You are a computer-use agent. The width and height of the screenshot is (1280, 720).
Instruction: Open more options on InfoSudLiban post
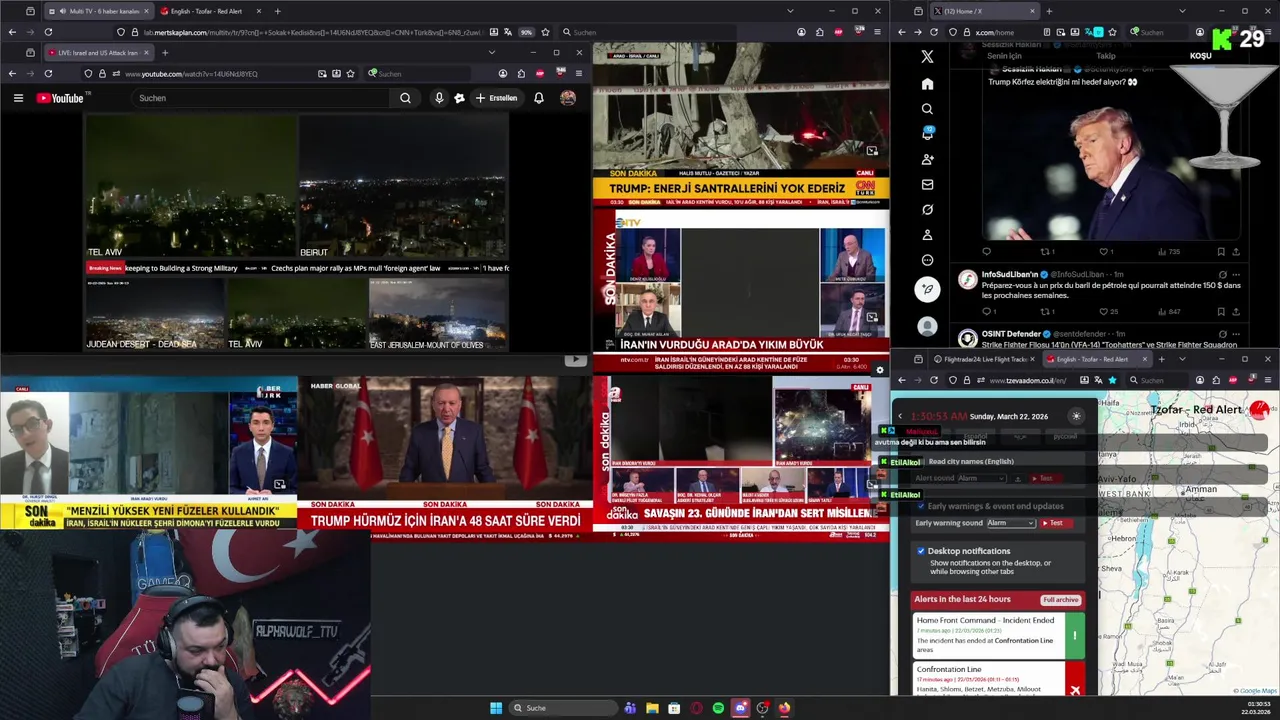(1237, 274)
